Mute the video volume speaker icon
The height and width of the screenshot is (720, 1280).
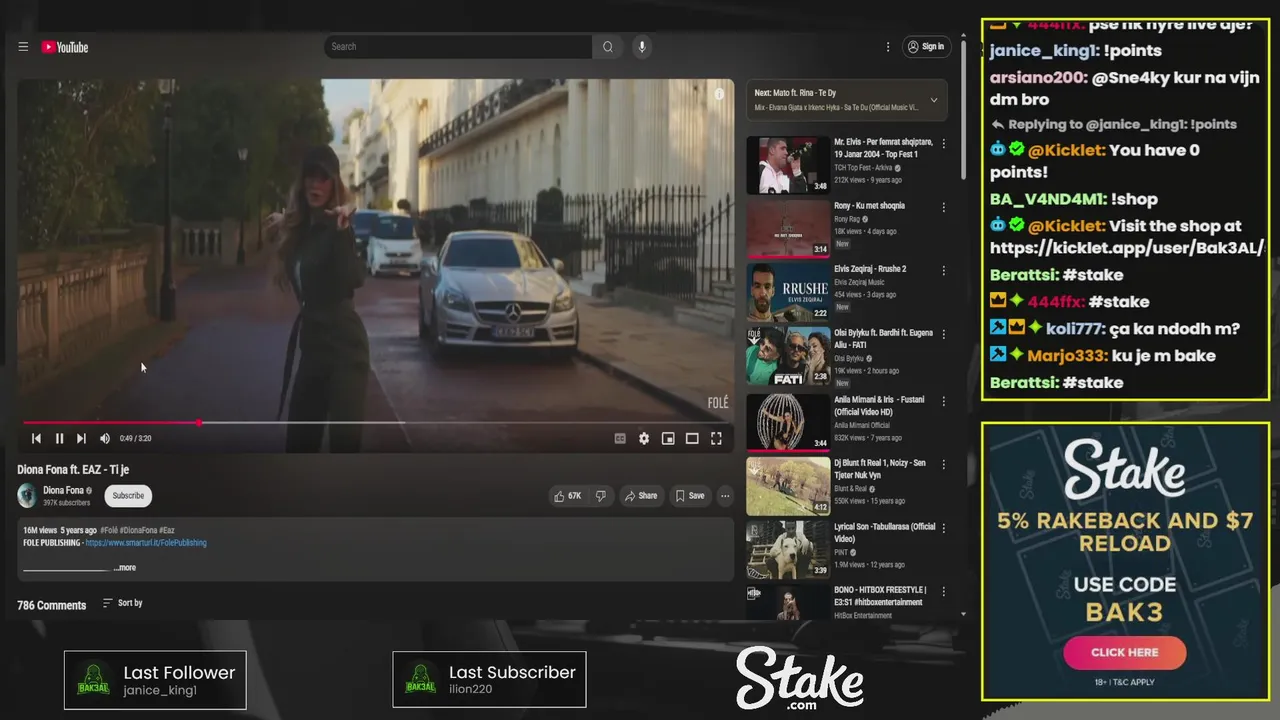click(104, 438)
